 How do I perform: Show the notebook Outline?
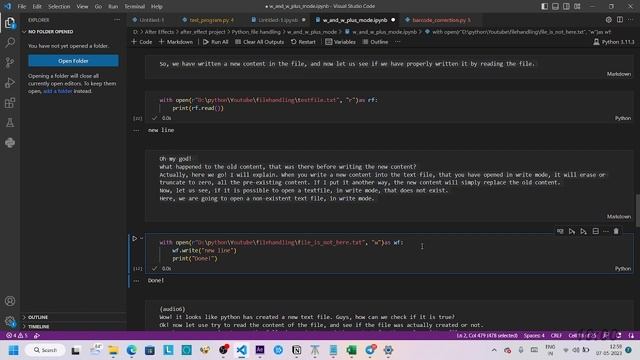pos(375,42)
